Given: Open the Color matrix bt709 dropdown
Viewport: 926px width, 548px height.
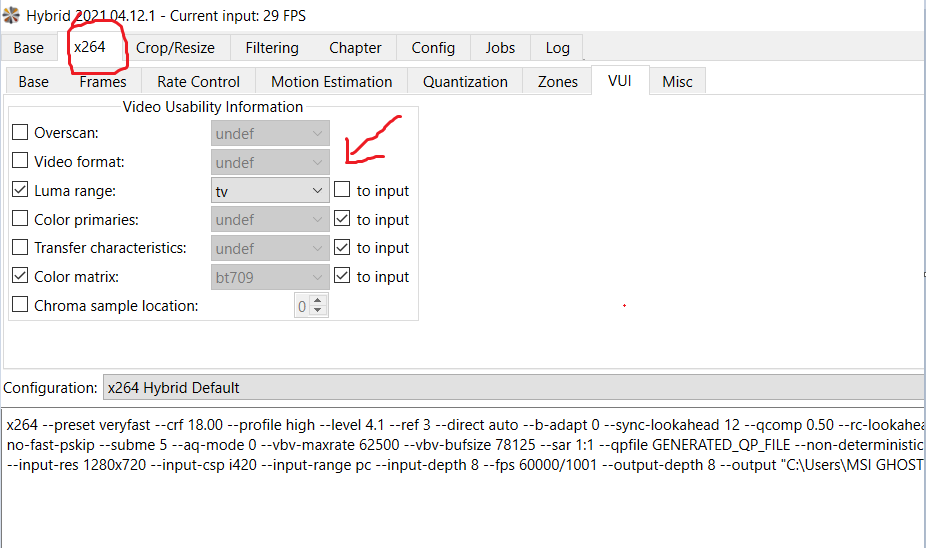Looking at the screenshot, I should coord(270,277).
